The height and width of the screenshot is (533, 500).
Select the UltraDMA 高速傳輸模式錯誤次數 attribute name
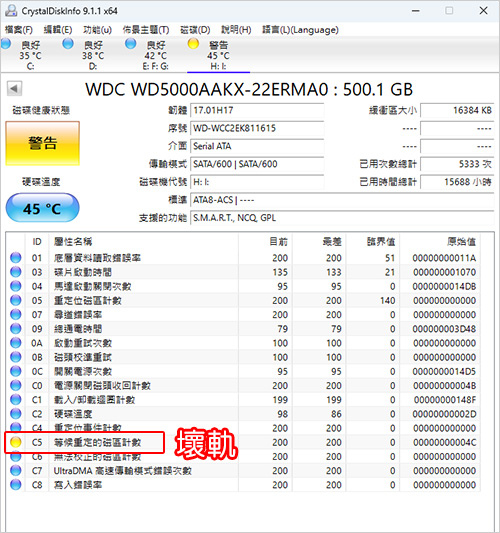(123, 471)
